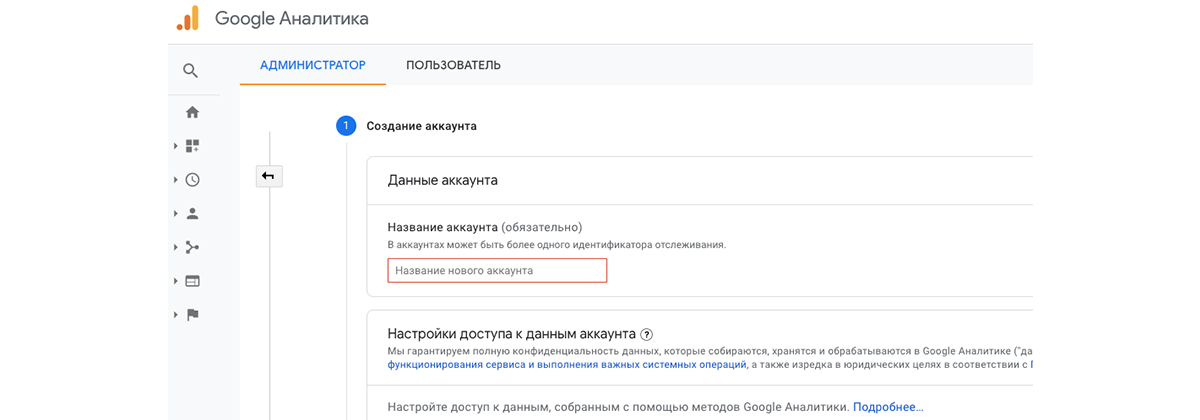Expand the Conversions section arrow
This screenshot has width=1200, height=420.
(x=176, y=314)
